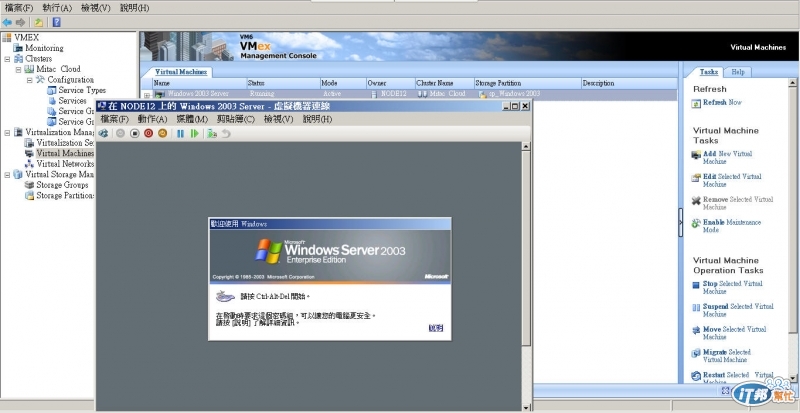800x413 pixels.
Task: Click the grayed Start icon in VM toolbar
Action: [x=120, y=133]
